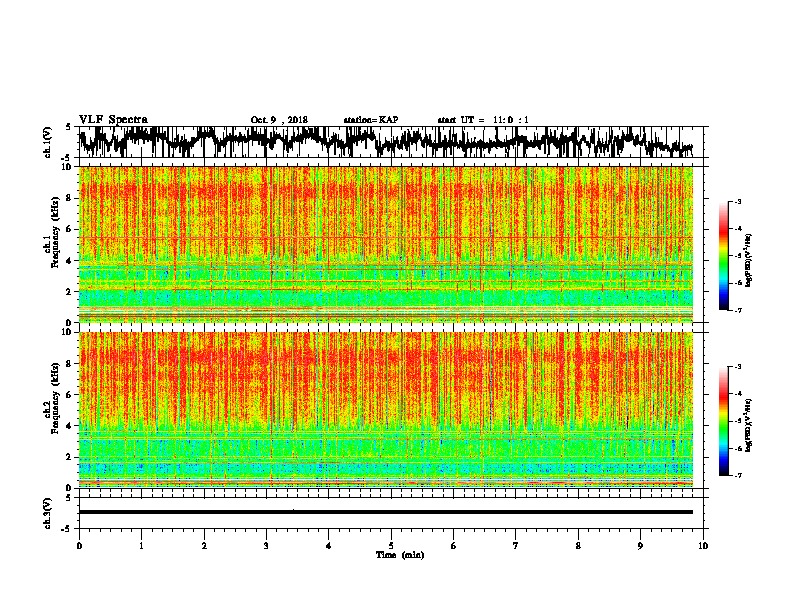The height and width of the screenshot is (612, 792).
Task: Click the flat ch.3 voltage trace line
Action: (386, 512)
